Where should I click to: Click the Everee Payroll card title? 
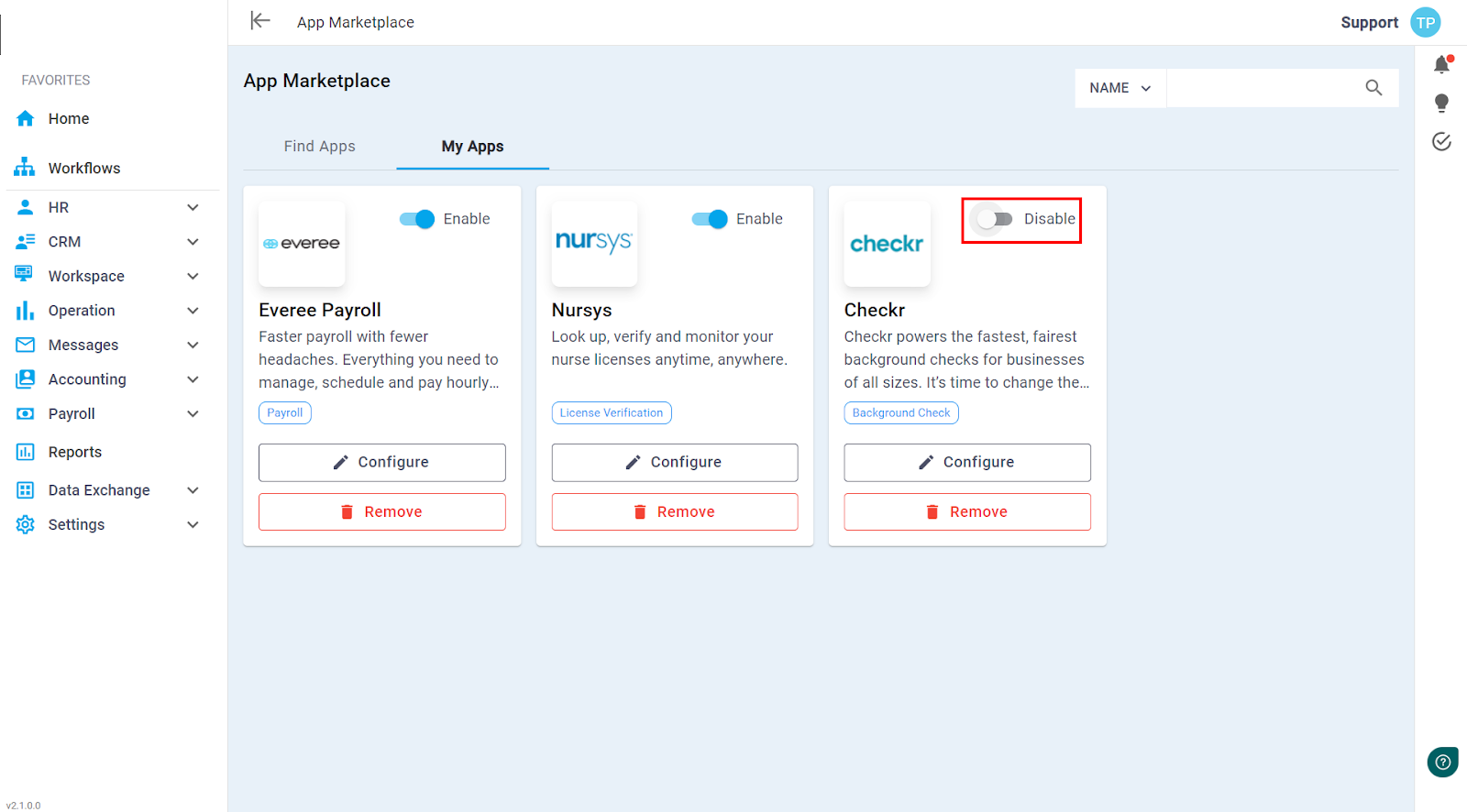[x=320, y=311]
